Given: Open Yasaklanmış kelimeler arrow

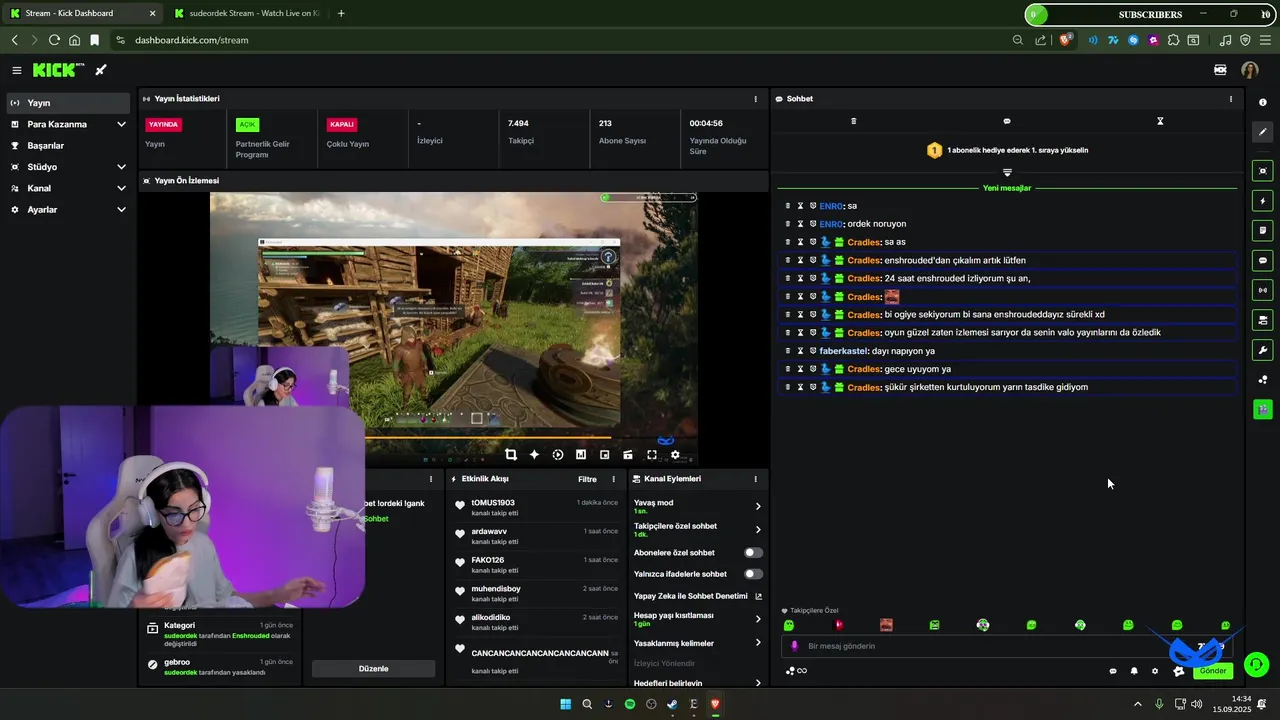Looking at the screenshot, I should [758, 643].
